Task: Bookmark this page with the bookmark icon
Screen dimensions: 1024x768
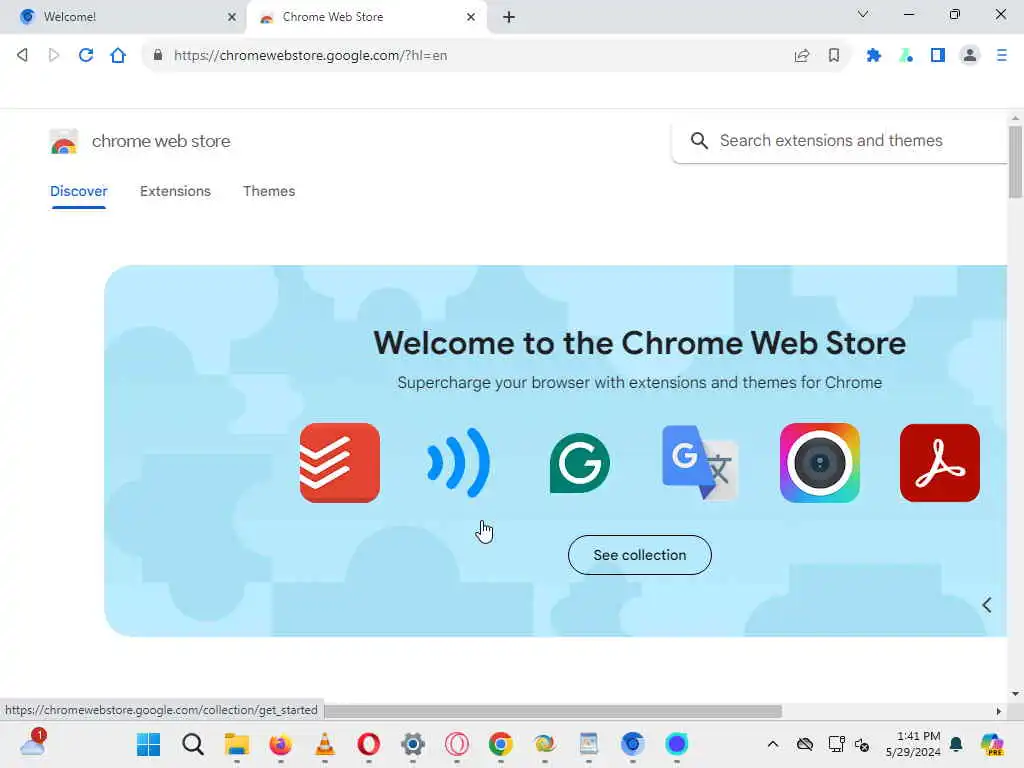Action: (x=834, y=56)
